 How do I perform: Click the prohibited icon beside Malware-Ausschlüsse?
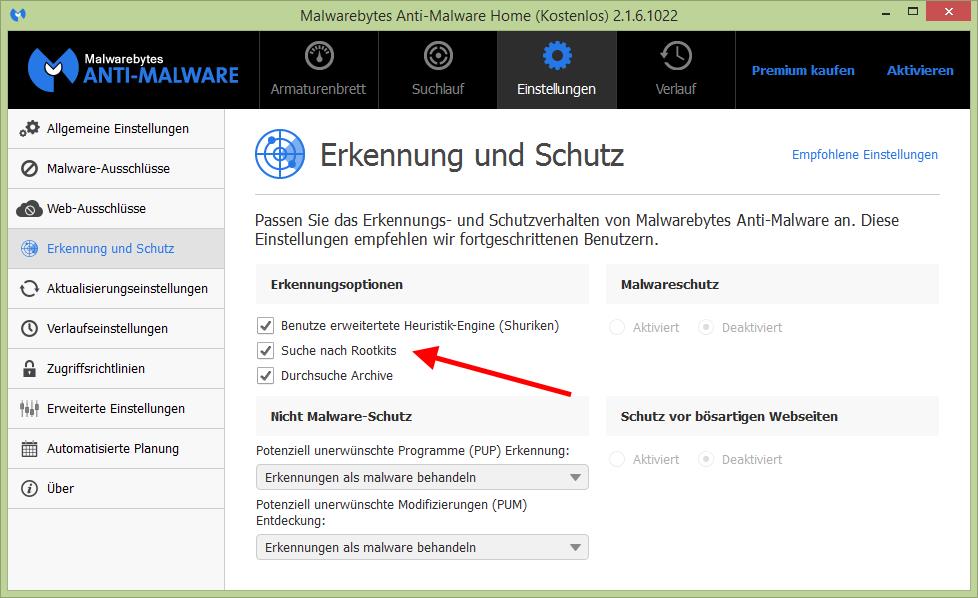click(x=29, y=168)
